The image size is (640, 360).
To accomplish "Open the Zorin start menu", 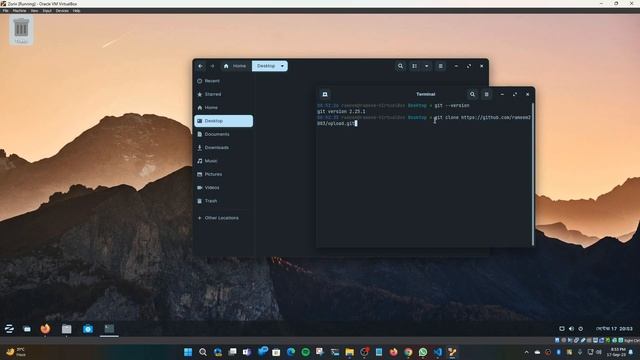I will [9, 329].
